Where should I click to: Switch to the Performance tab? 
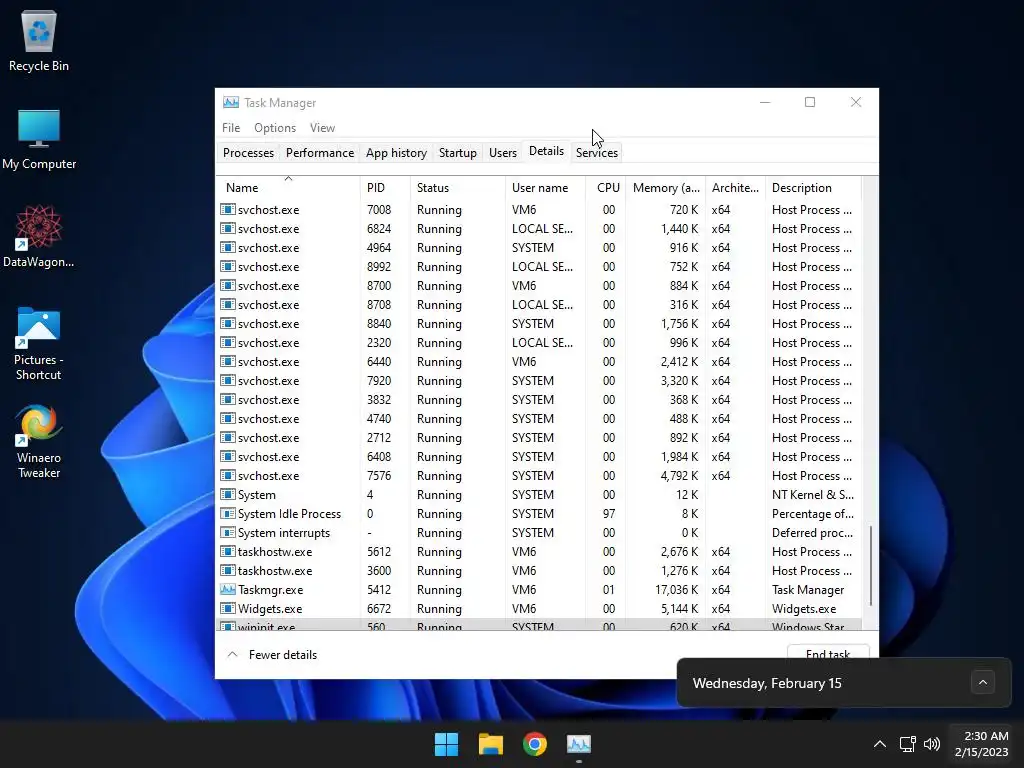(x=320, y=153)
